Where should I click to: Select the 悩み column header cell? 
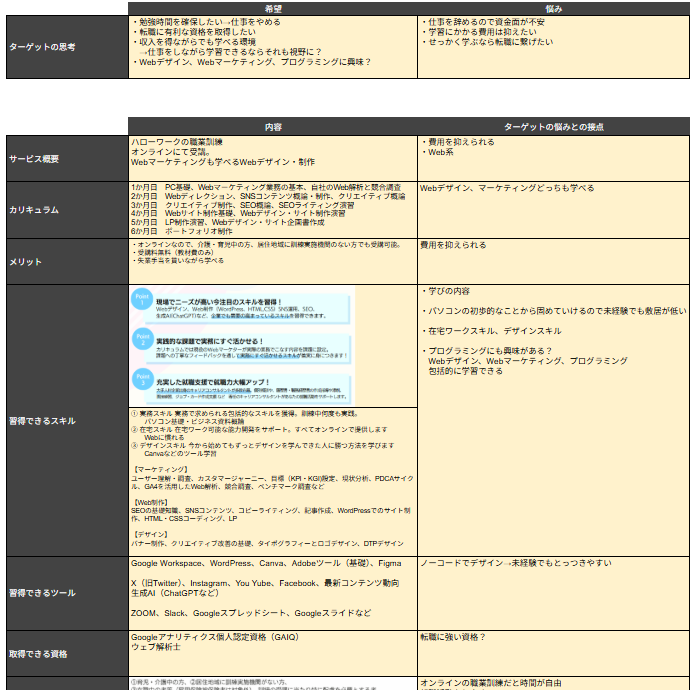[x=553, y=7]
